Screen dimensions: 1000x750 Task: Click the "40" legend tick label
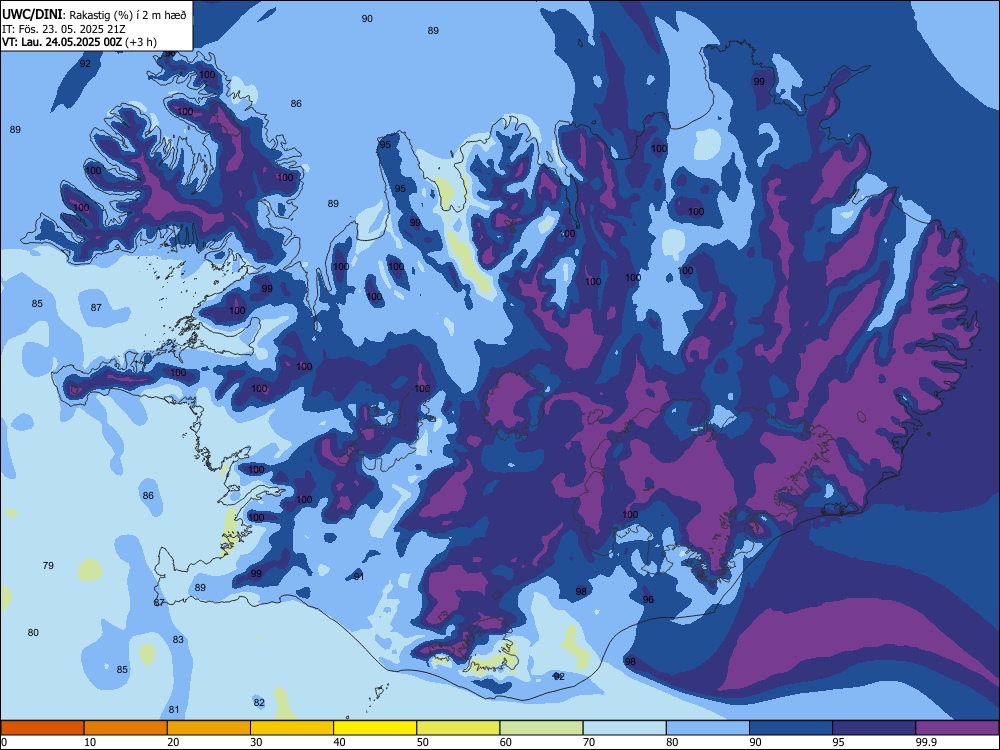coord(339,742)
